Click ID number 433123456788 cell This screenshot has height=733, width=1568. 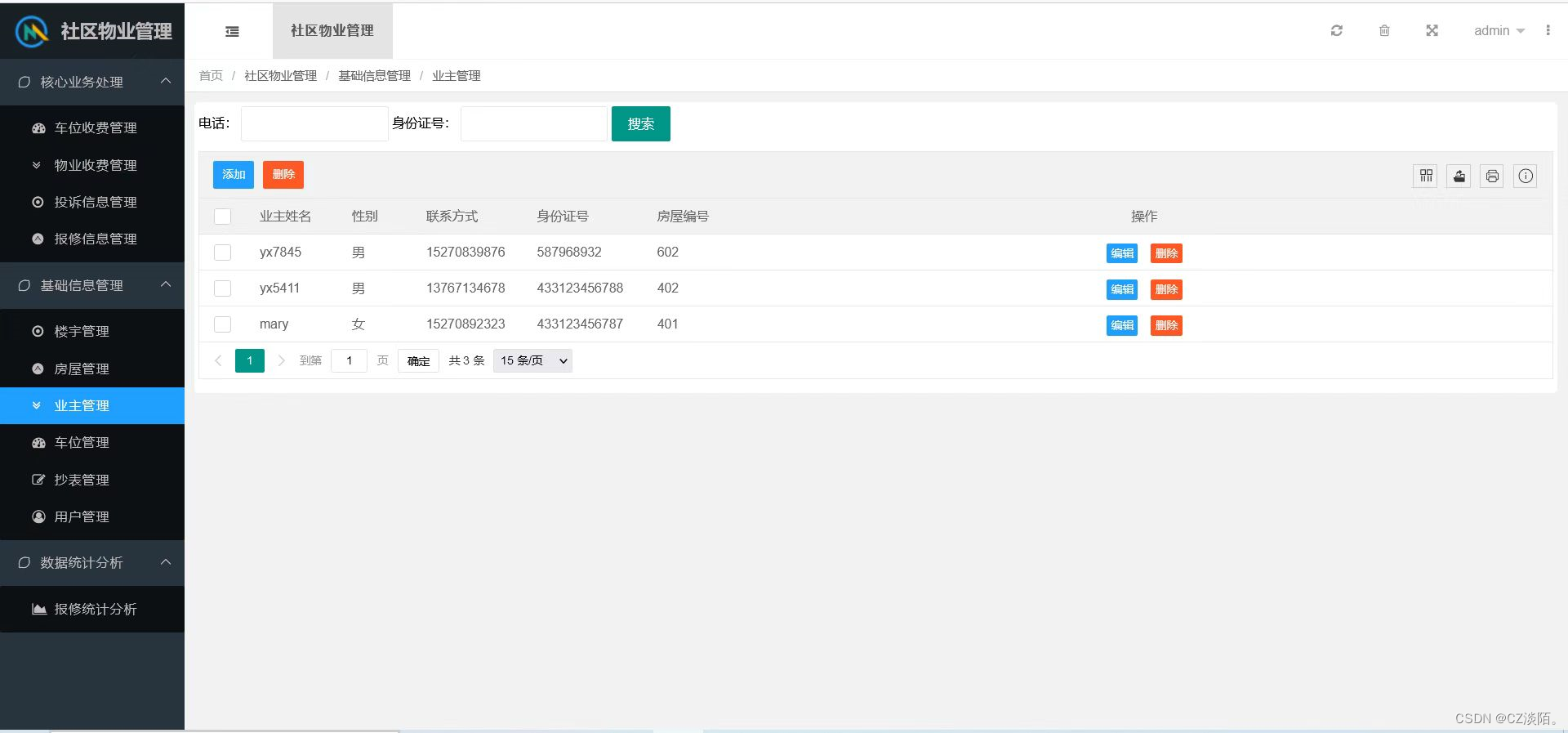(x=580, y=288)
